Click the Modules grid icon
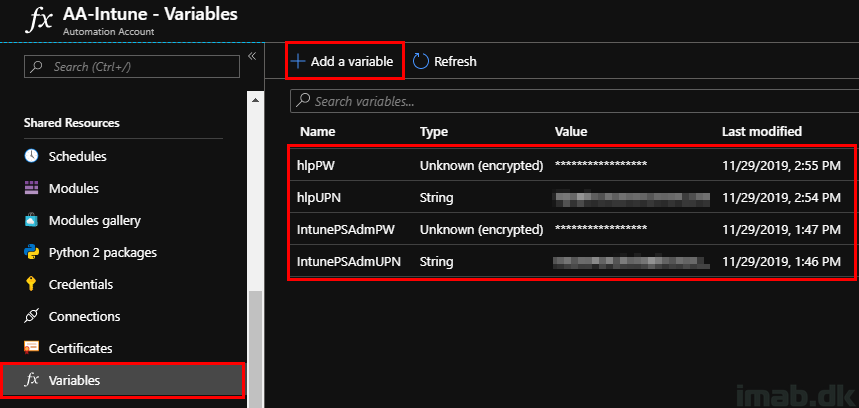Image resolution: width=859 pixels, height=408 pixels. coord(31,188)
